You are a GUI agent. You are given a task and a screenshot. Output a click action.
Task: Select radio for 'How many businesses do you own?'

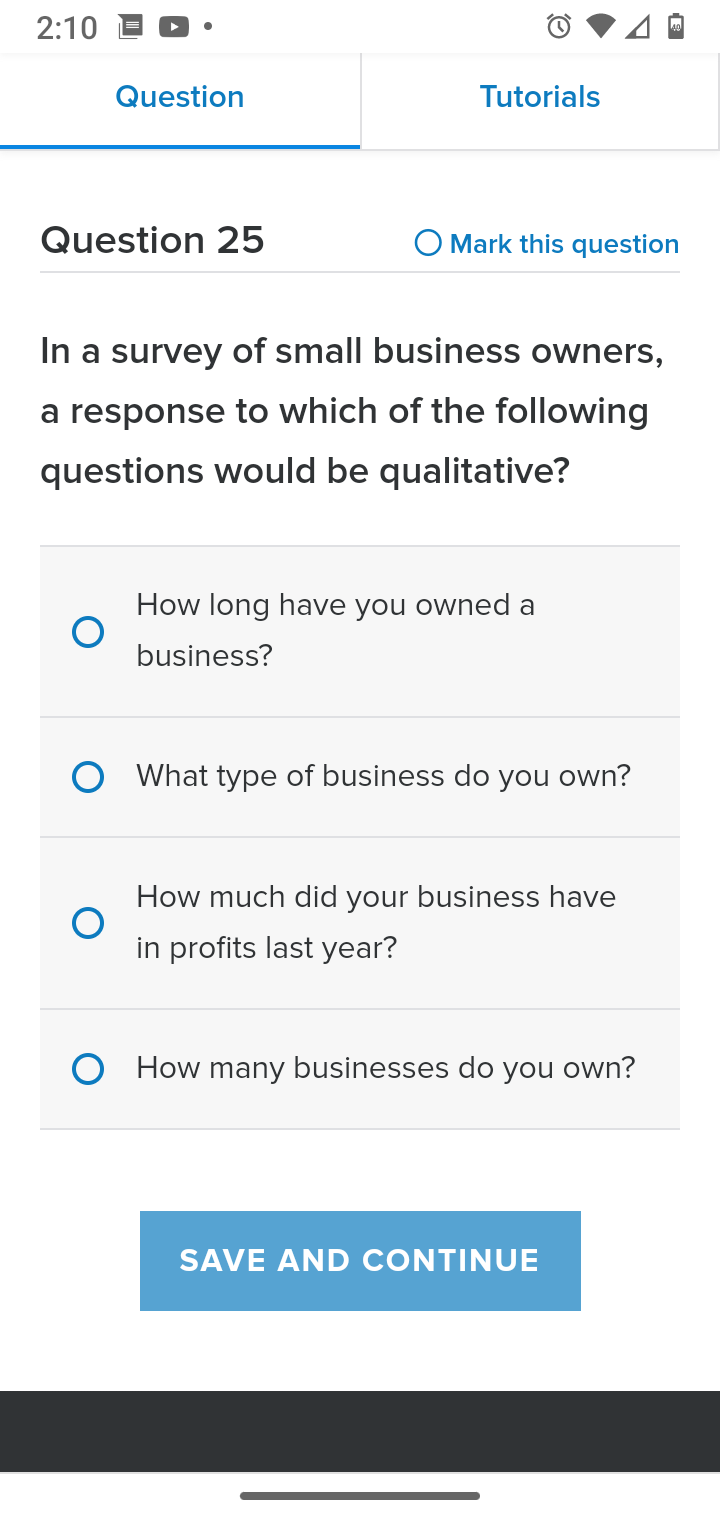coord(88,1069)
